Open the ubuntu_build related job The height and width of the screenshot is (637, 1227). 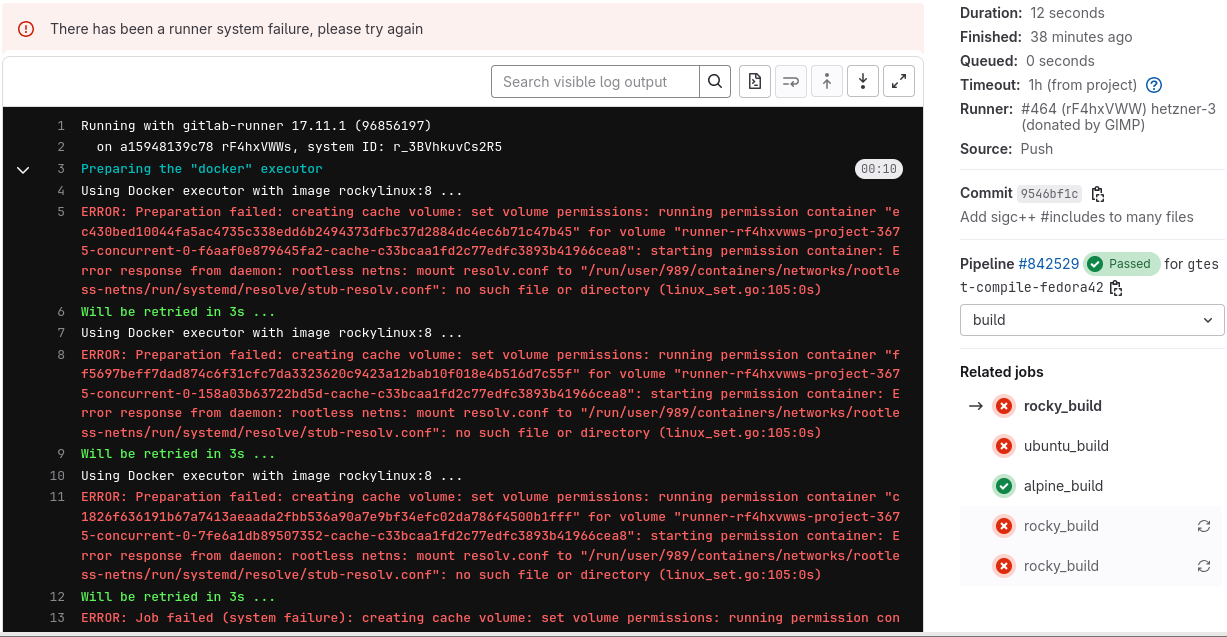(x=1066, y=446)
